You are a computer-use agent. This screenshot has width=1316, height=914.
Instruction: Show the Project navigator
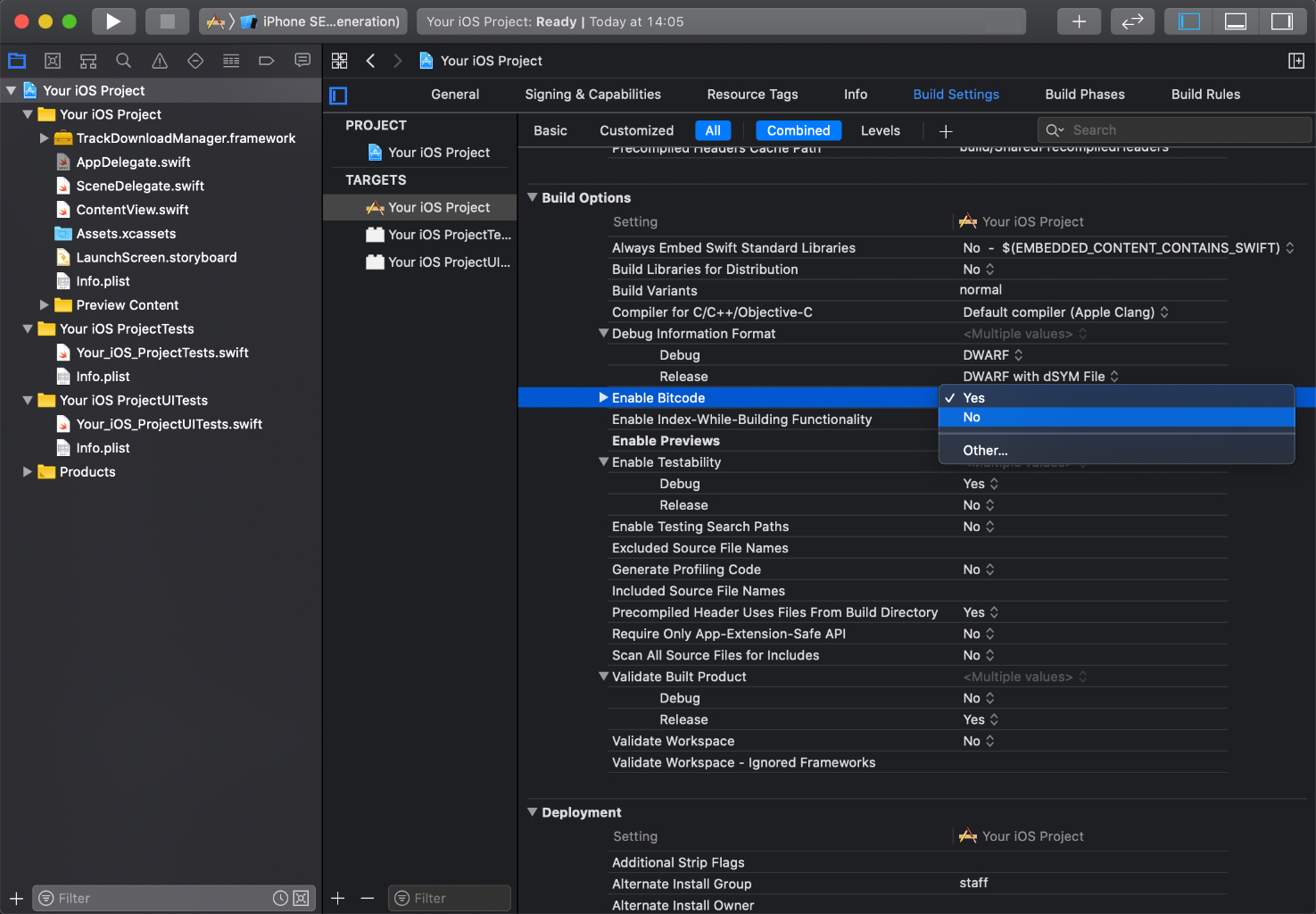point(17,61)
